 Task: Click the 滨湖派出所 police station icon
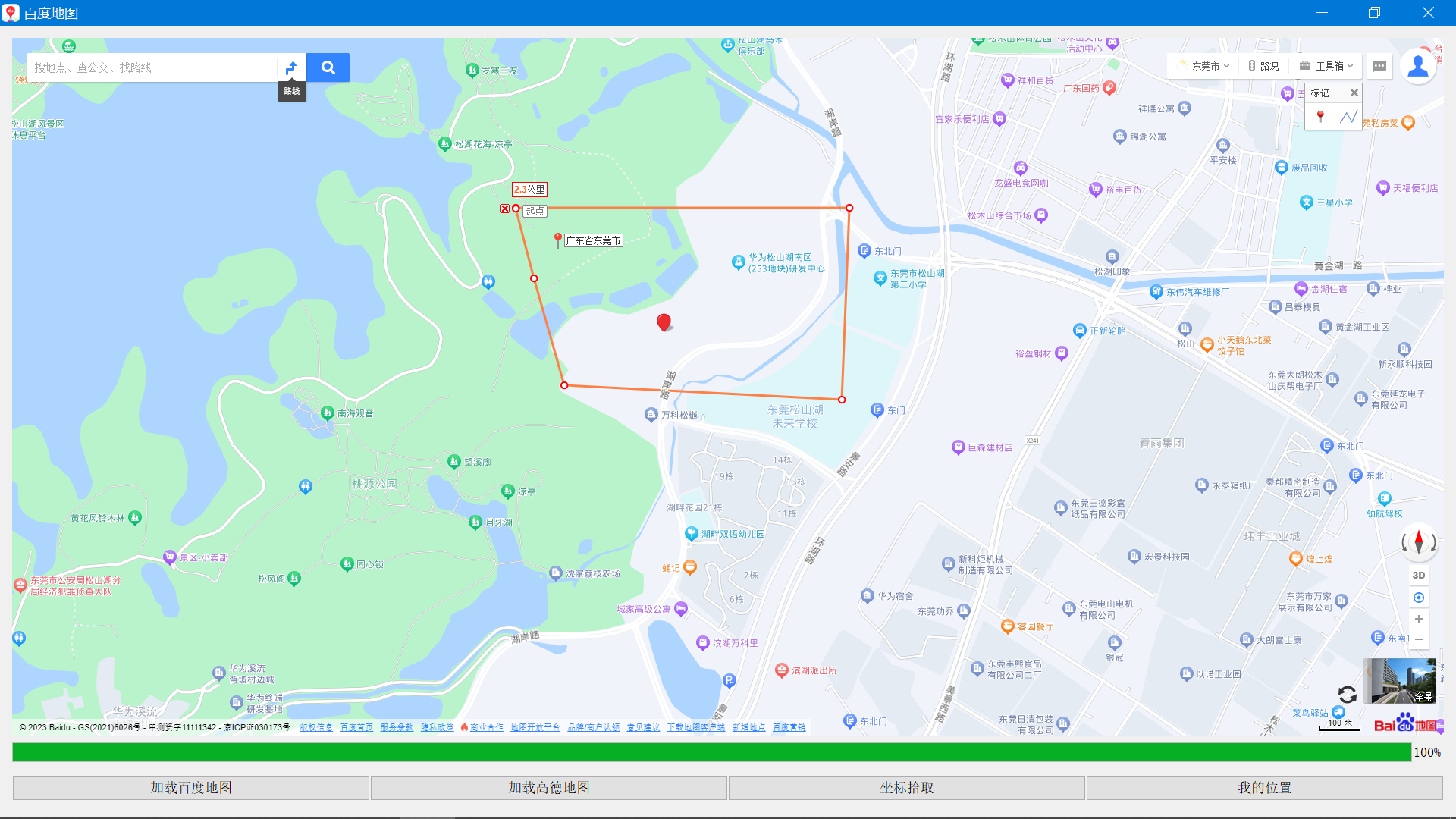(782, 670)
